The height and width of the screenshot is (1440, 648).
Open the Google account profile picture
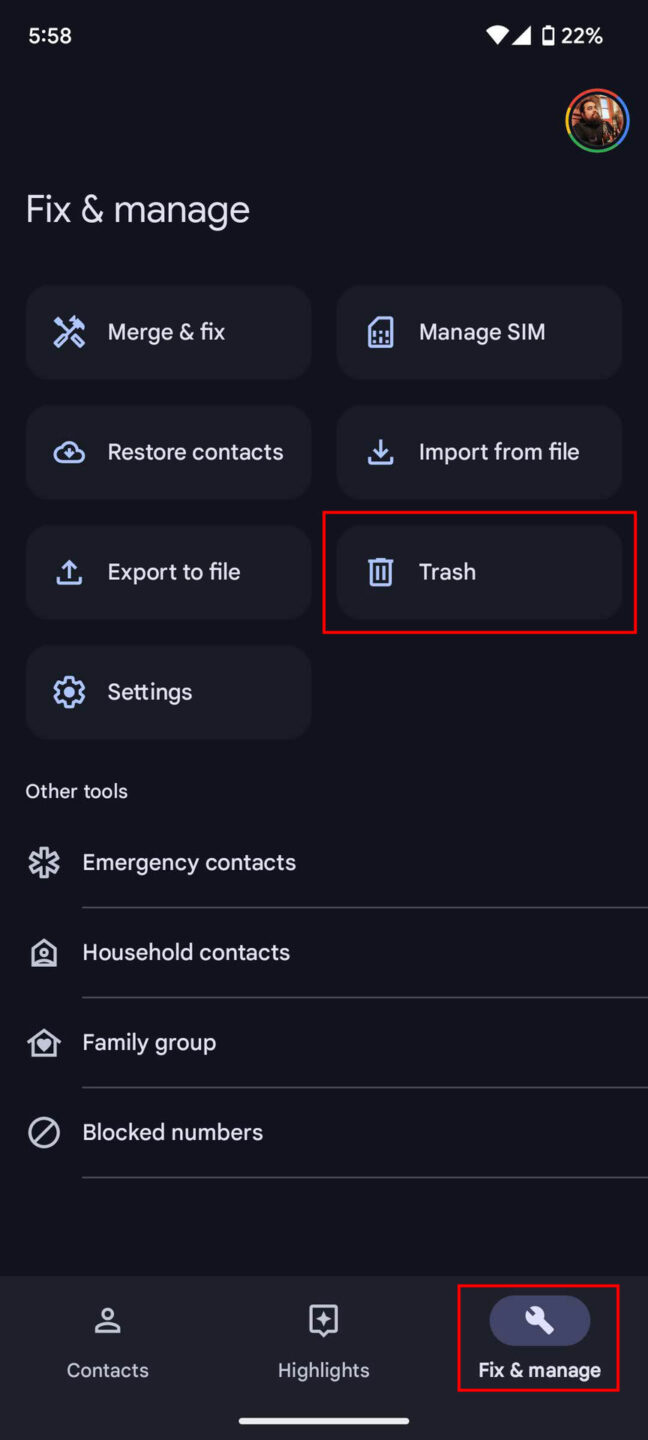tap(597, 121)
